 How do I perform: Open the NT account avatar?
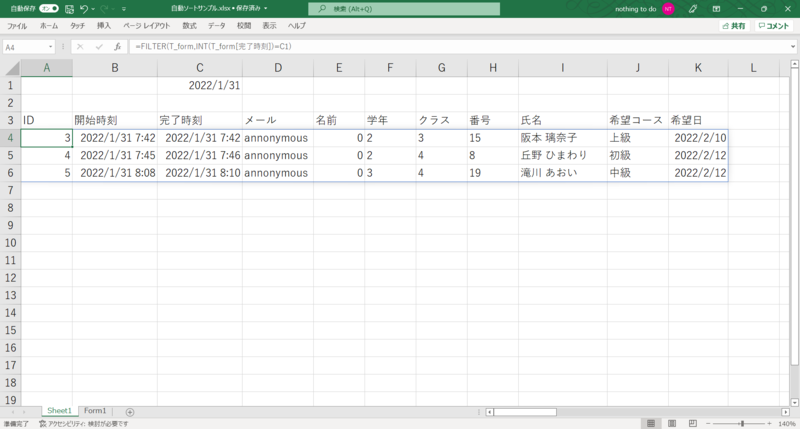668,9
